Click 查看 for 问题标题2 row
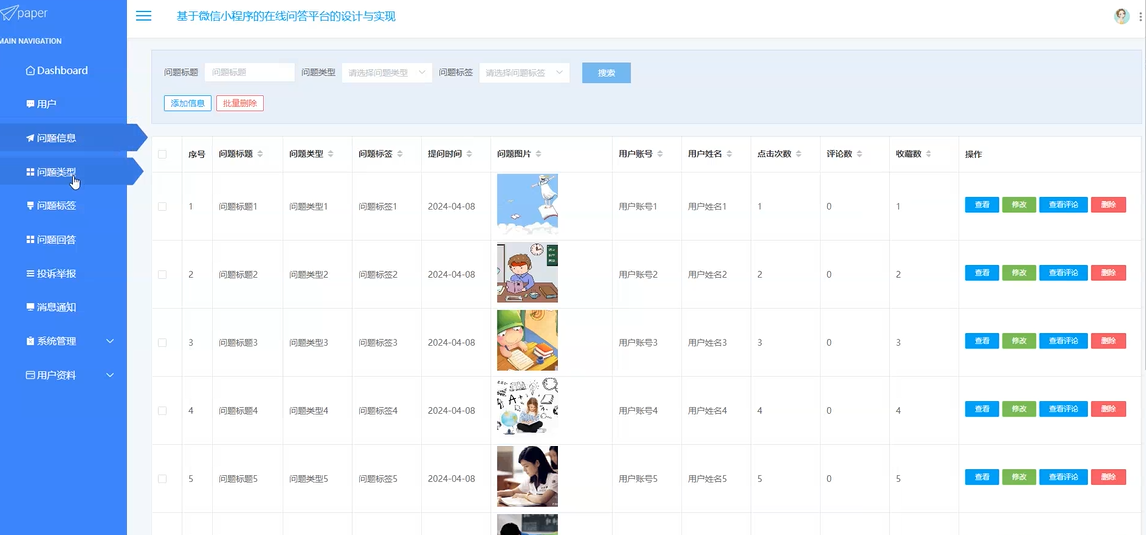Screen dimensions: 1146x535 pyautogui.click(x=982, y=273)
